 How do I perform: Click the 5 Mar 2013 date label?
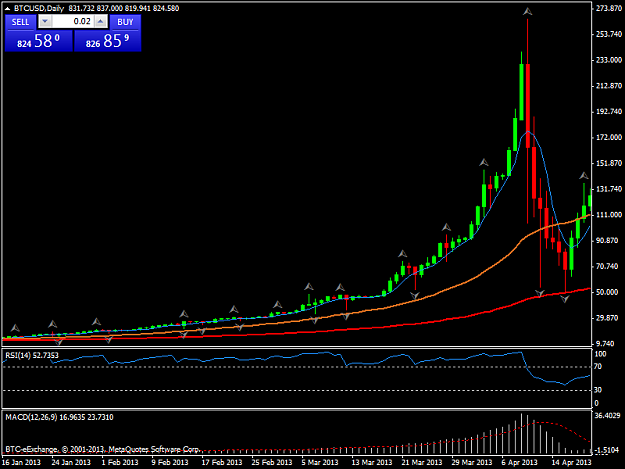(x=320, y=462)
